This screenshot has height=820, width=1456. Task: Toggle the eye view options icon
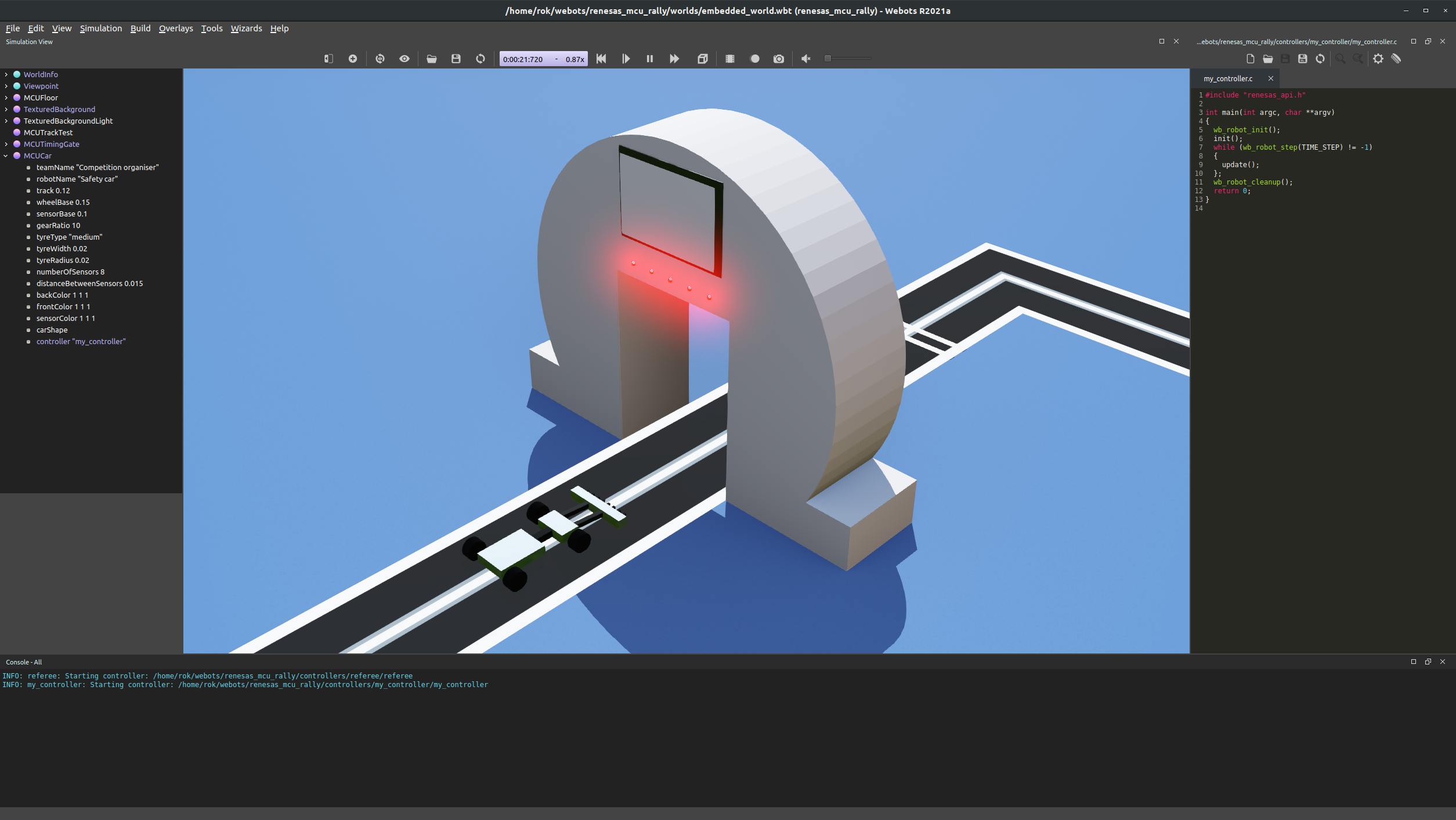coord(404,59)
